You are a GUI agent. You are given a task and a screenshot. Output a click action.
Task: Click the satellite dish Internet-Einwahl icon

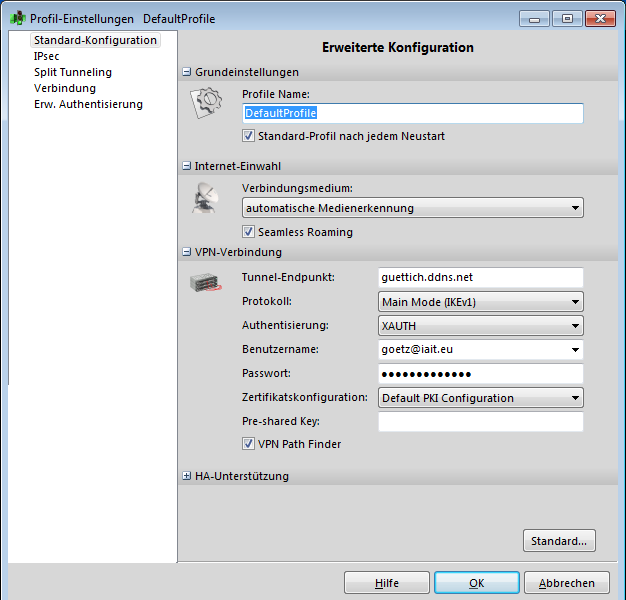204,198
